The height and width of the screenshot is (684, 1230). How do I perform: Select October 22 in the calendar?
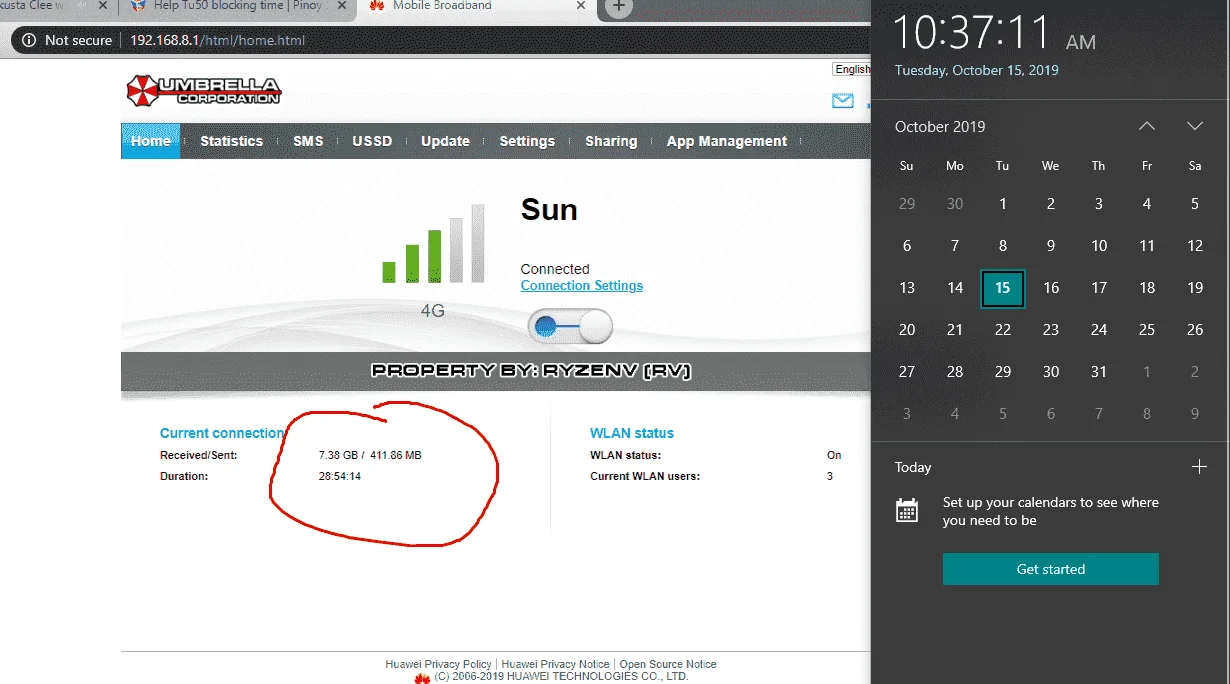[1003, 330]
